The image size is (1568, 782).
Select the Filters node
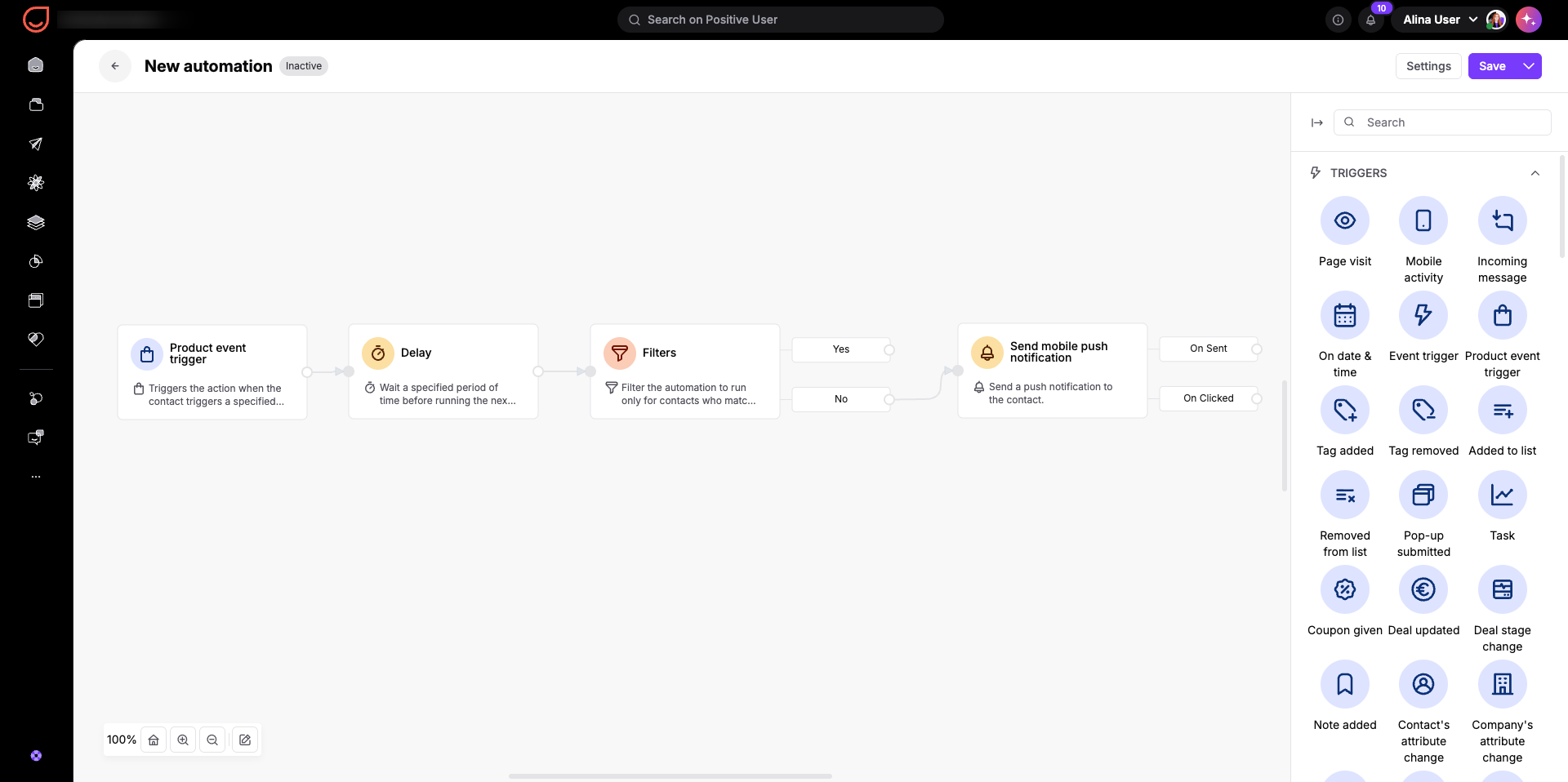[x=685, y=371]
